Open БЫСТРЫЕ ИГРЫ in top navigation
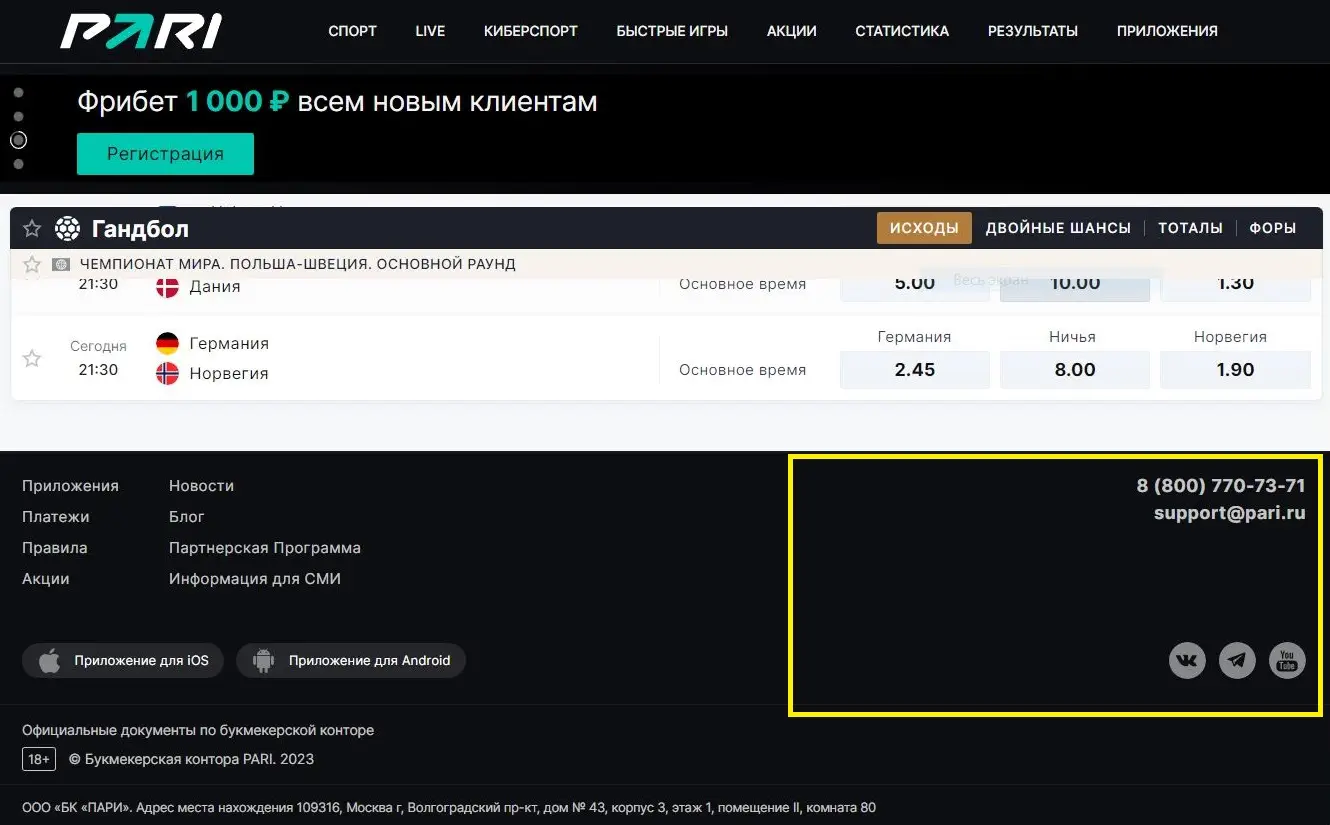 [672, 31]
